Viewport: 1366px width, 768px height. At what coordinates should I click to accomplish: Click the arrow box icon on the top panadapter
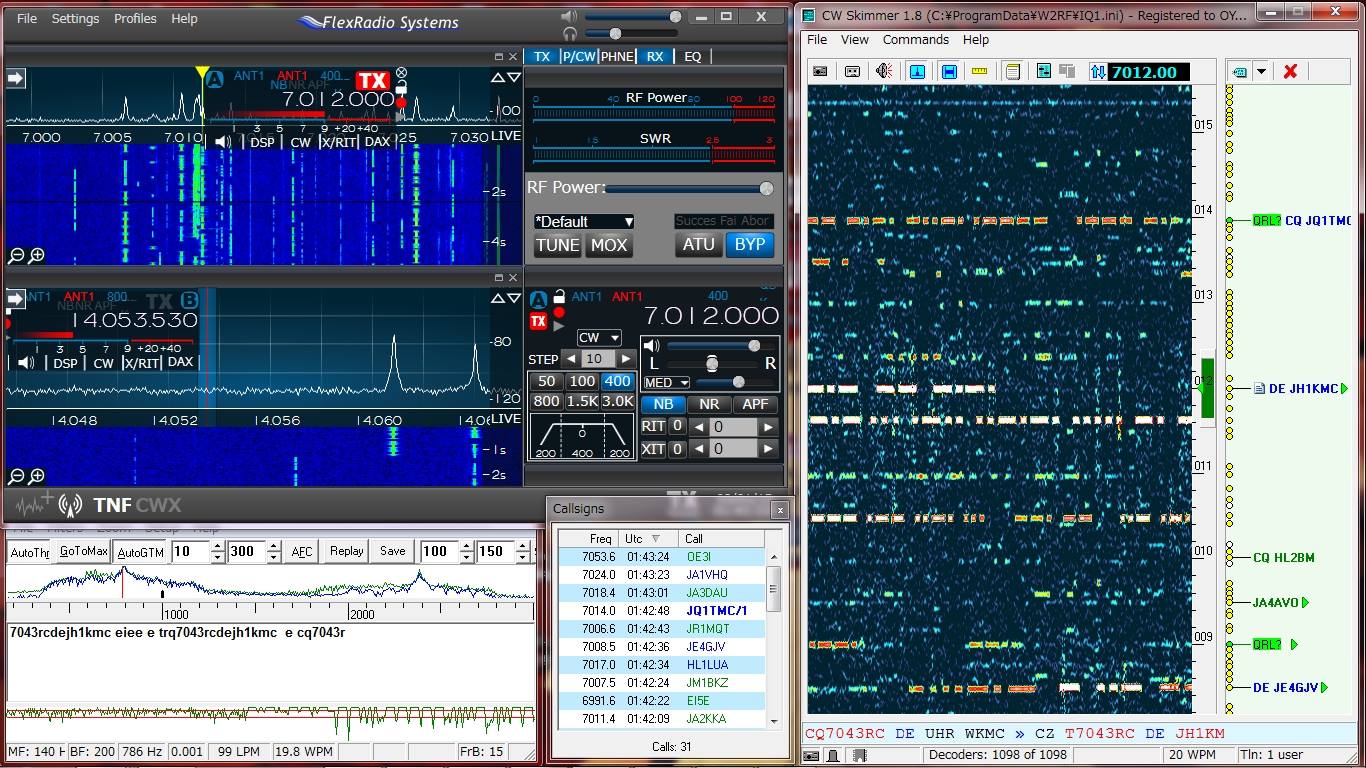pyautogui.click(x=15, y=78)
